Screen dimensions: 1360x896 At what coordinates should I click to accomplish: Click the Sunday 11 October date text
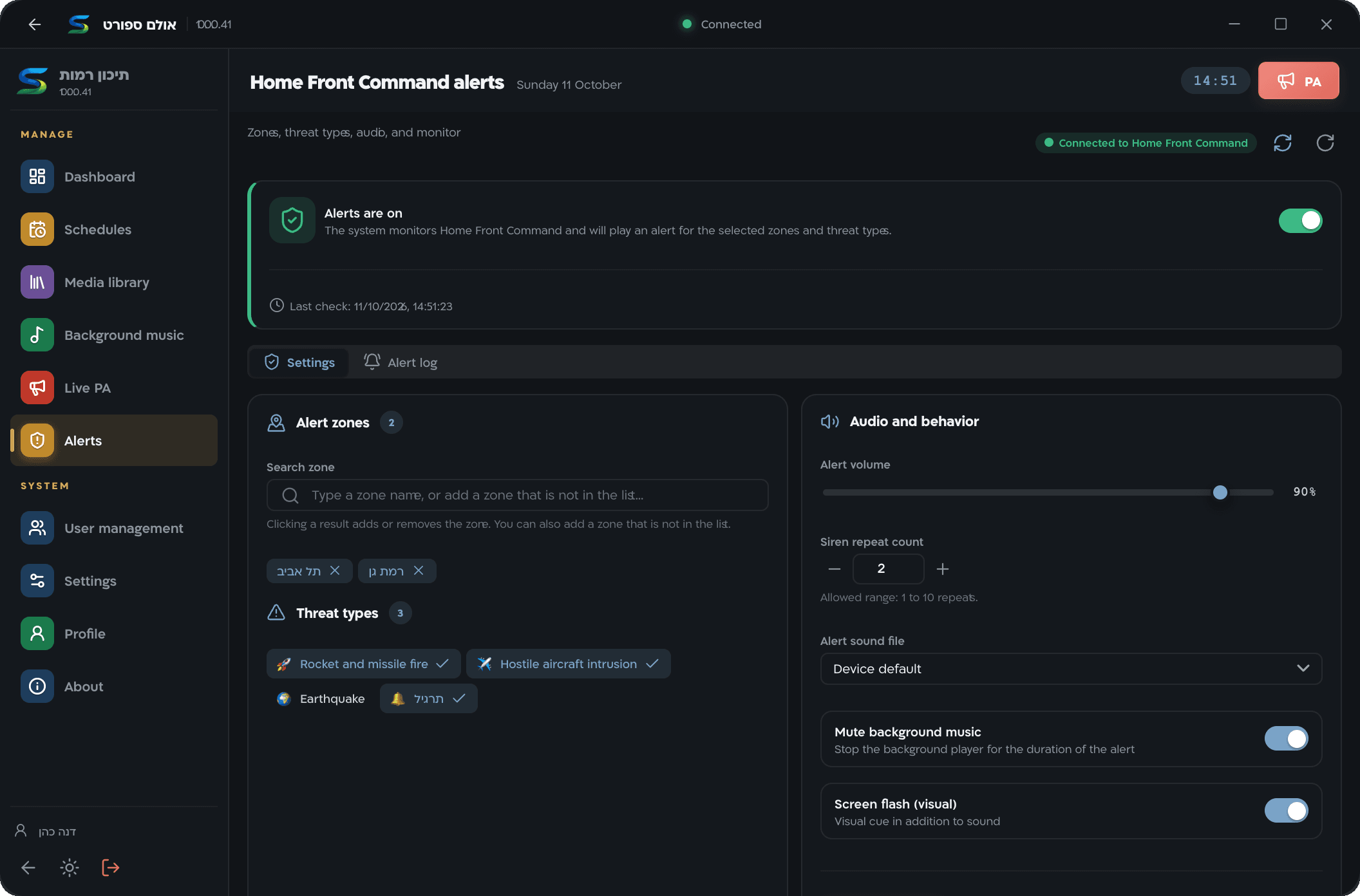pyautogui.click(x=569, y=85)
